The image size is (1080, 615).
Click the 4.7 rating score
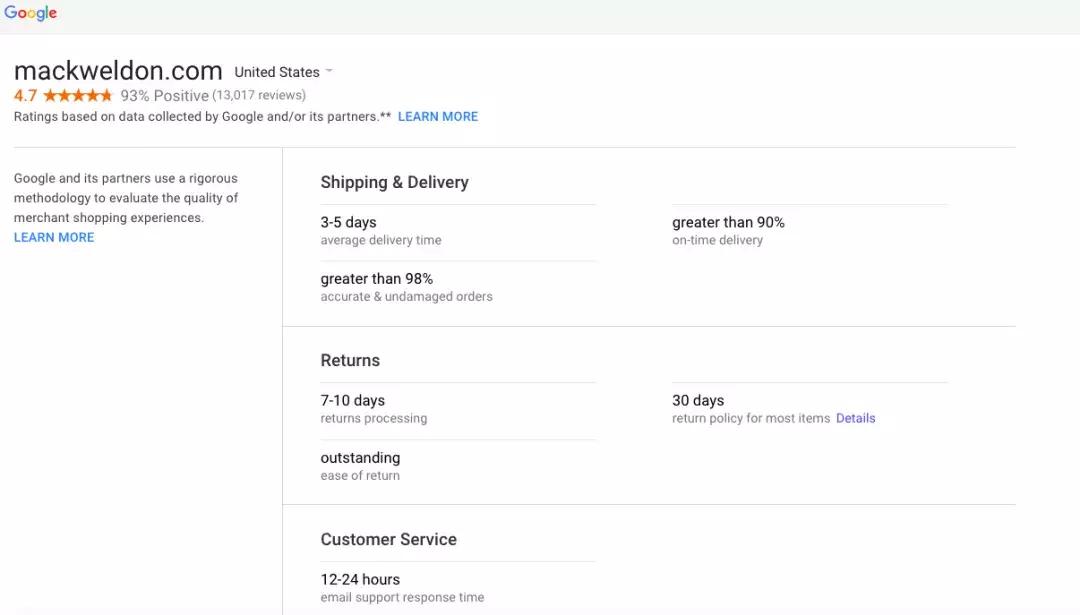[x=25, y=96]
